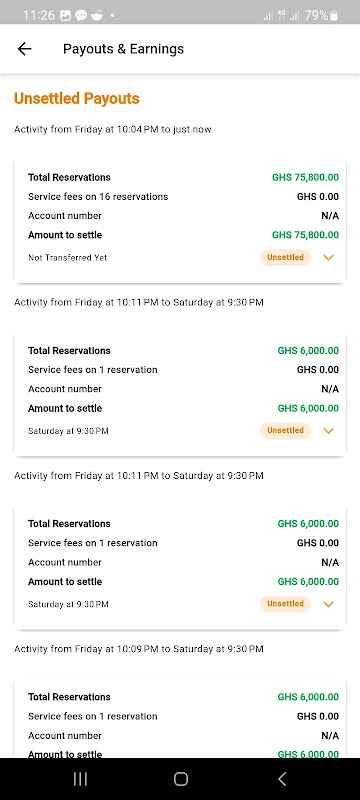
Task: Tap Service fees on 16 reservations row
Action: point(183,196)
